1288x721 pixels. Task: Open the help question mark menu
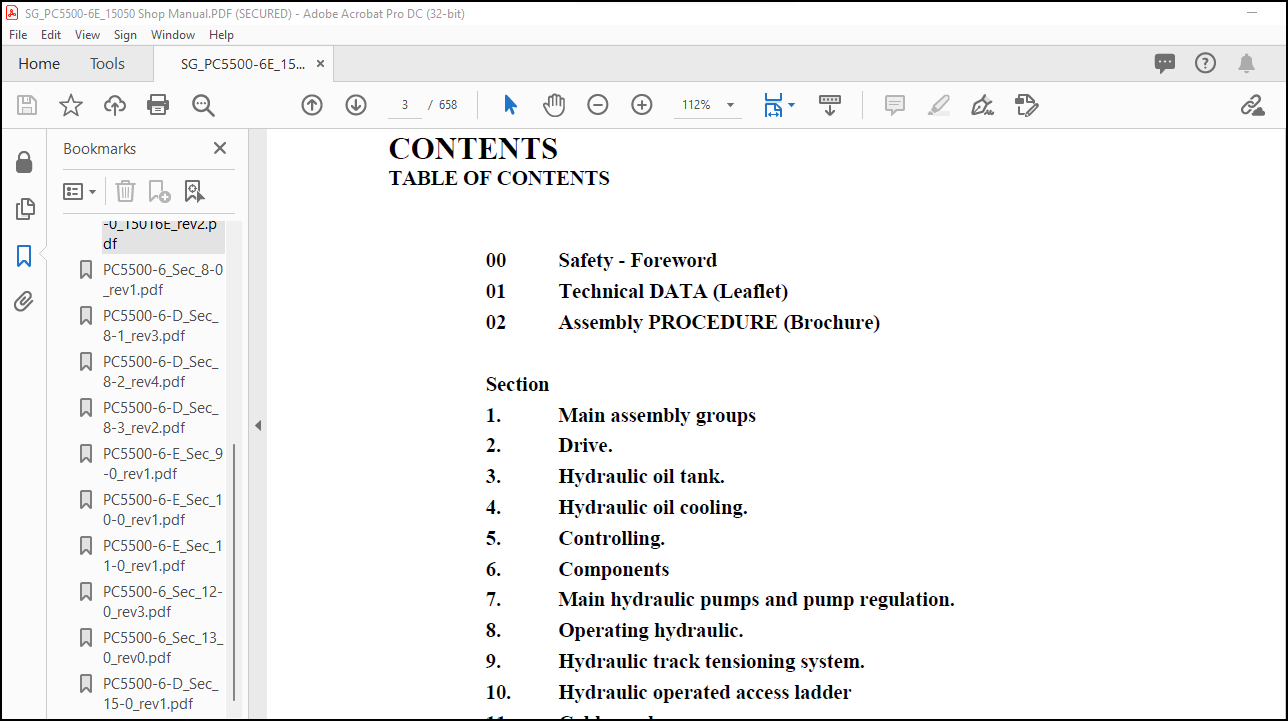click(1206, 63)
